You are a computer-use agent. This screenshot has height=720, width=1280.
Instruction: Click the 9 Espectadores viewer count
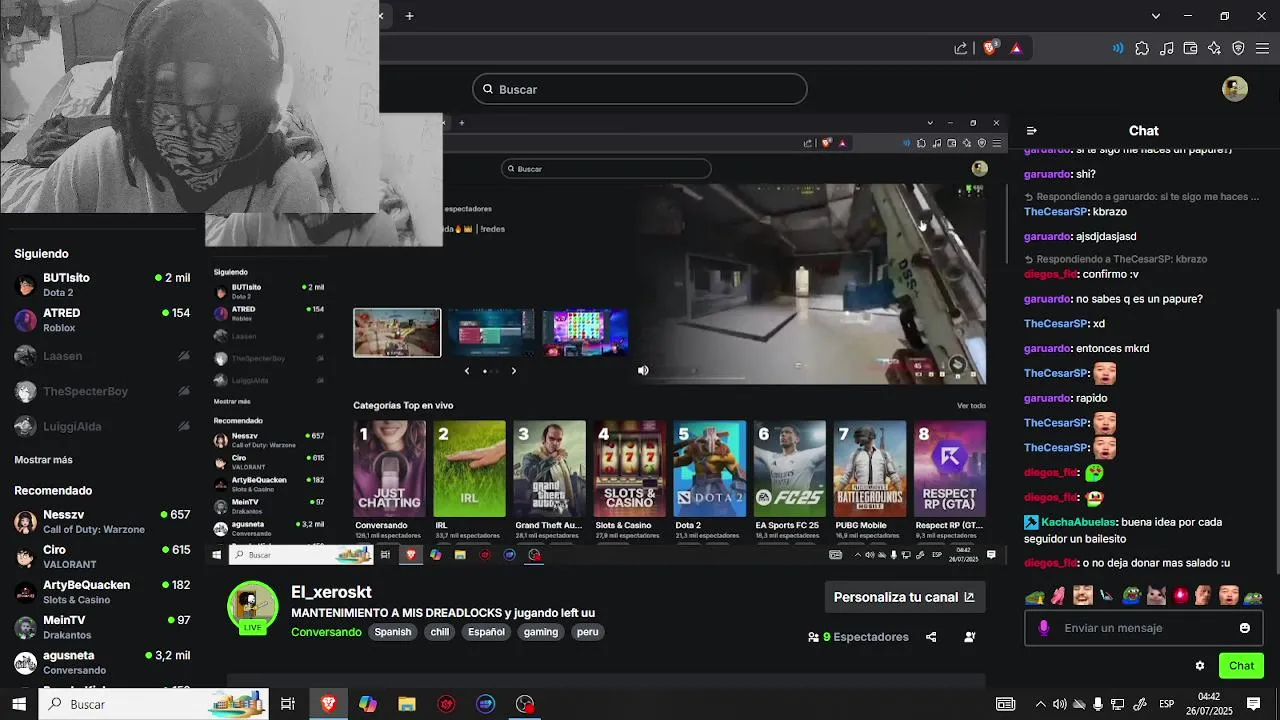858,637
